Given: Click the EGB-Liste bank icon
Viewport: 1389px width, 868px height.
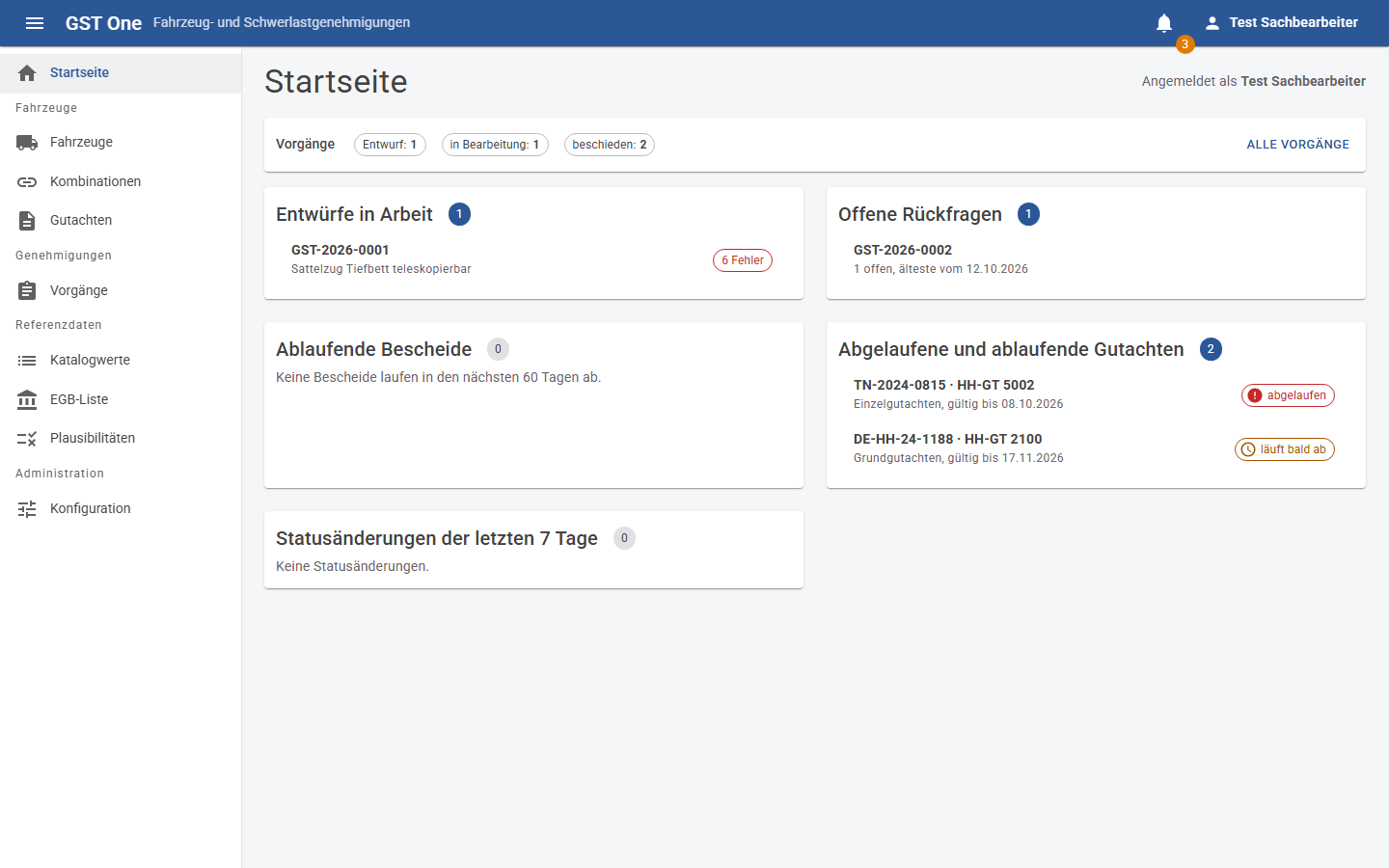Looking at the screenshot, I should pyautogui.click(x=27, y=400).
